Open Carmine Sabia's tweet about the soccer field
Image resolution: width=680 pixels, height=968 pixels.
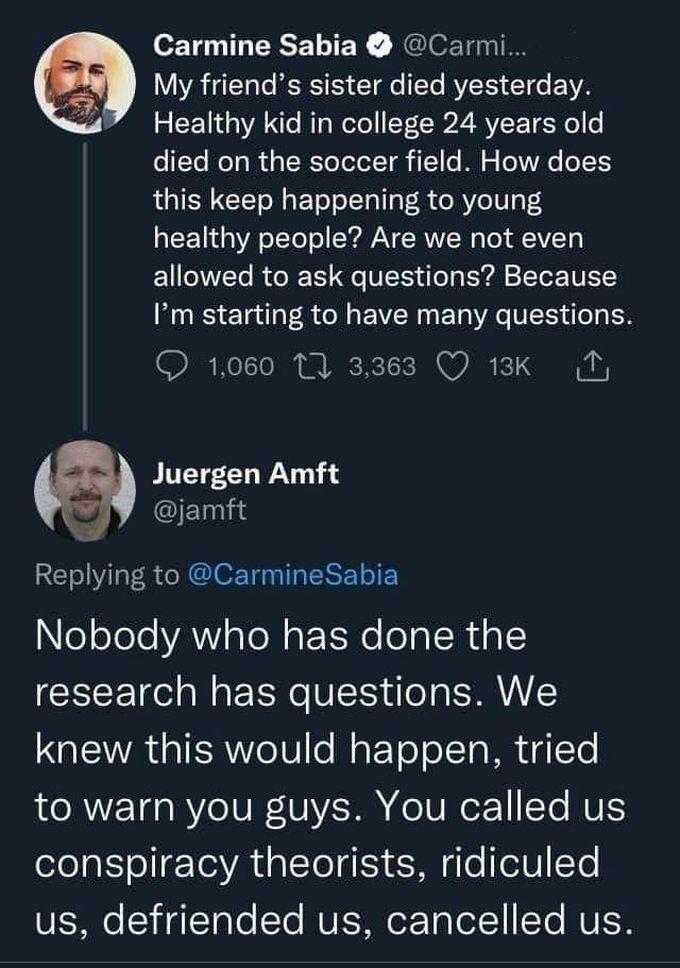(x=390, y=200)
